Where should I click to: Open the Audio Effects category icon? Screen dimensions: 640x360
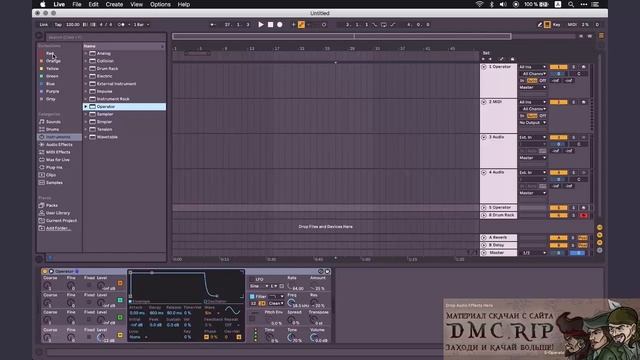click(x=42, y=144)
